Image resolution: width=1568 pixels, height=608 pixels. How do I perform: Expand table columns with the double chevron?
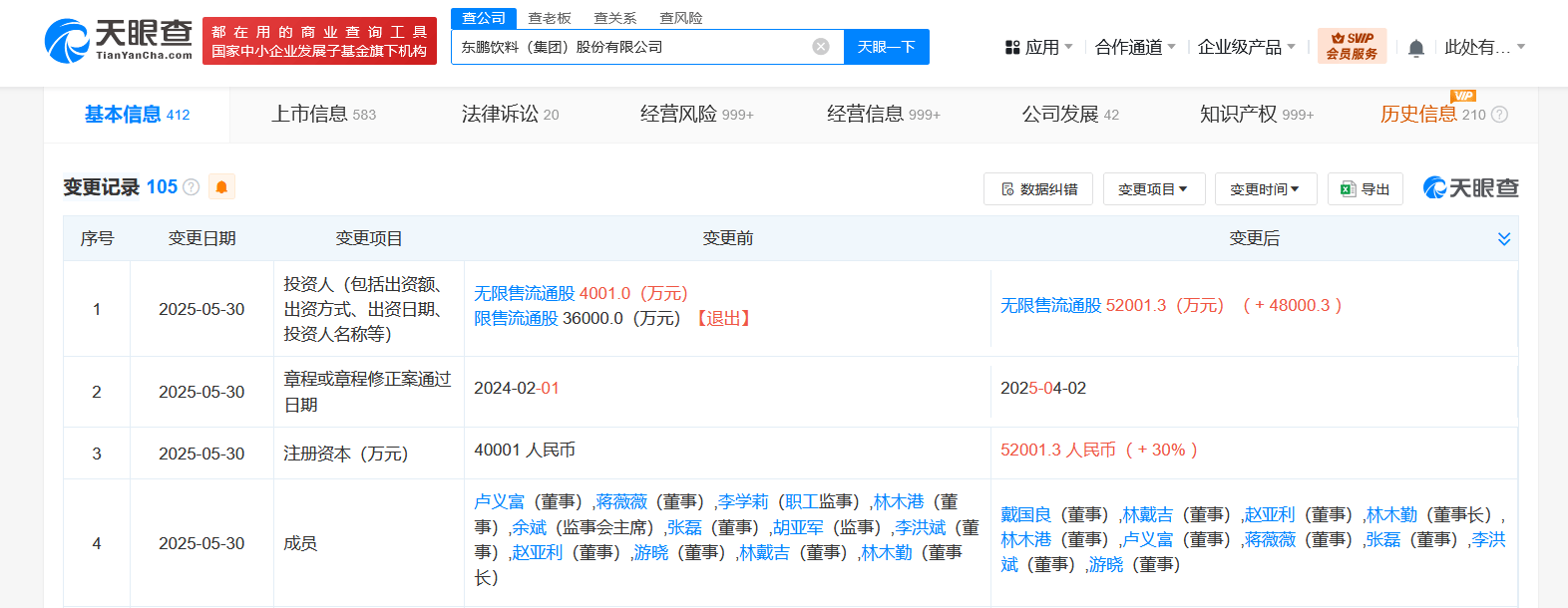[1504, 239]
